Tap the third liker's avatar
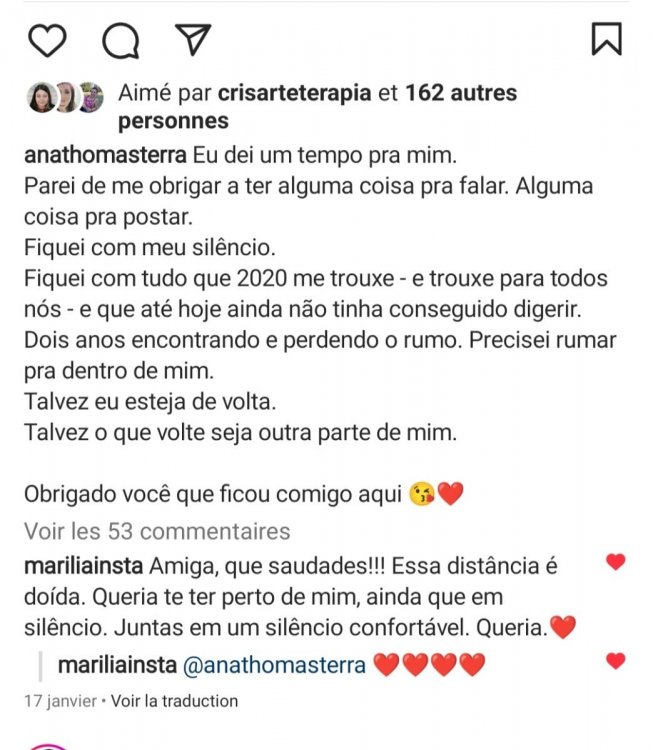653x750 pixels. click(x=91, y=97)
